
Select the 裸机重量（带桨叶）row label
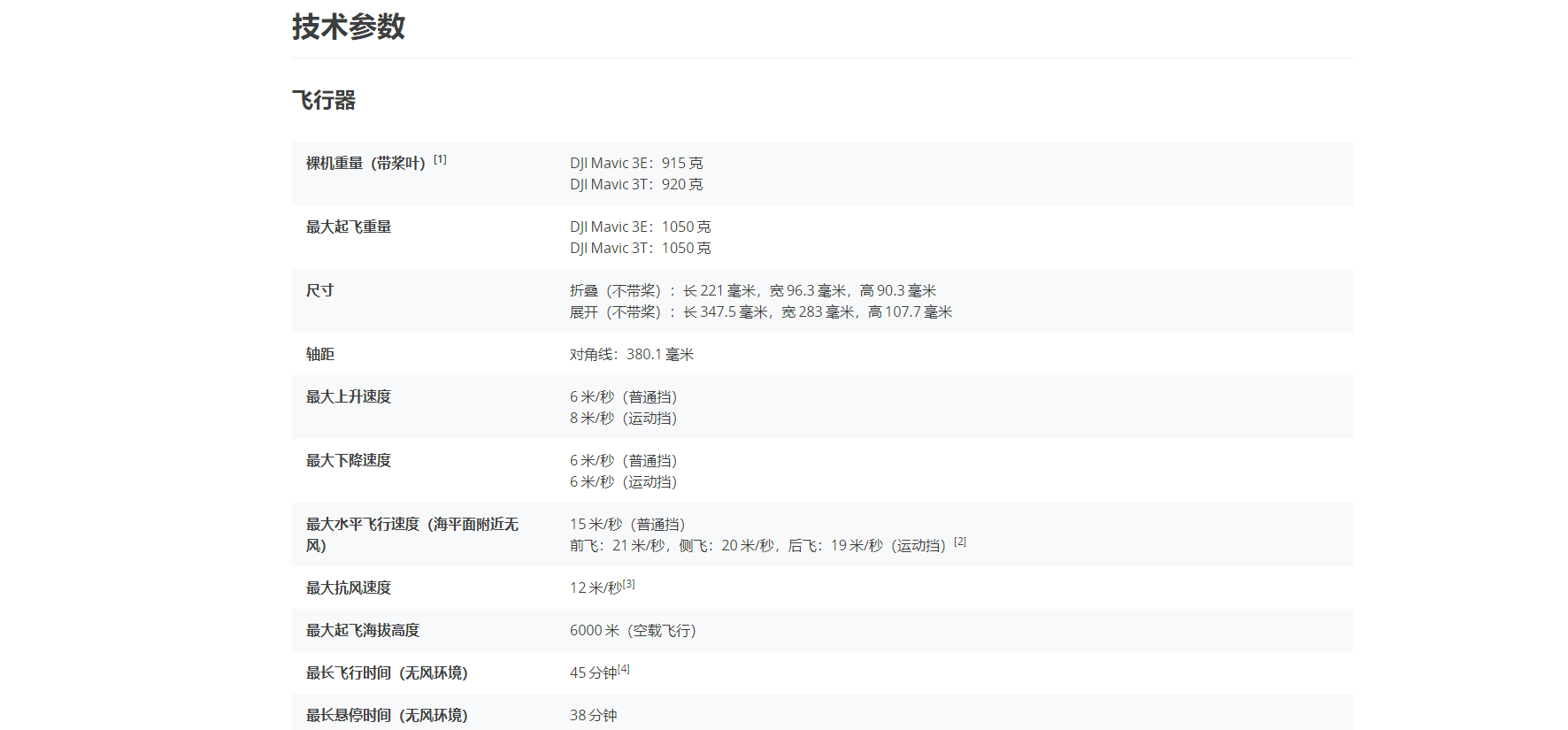click(365, 164)
